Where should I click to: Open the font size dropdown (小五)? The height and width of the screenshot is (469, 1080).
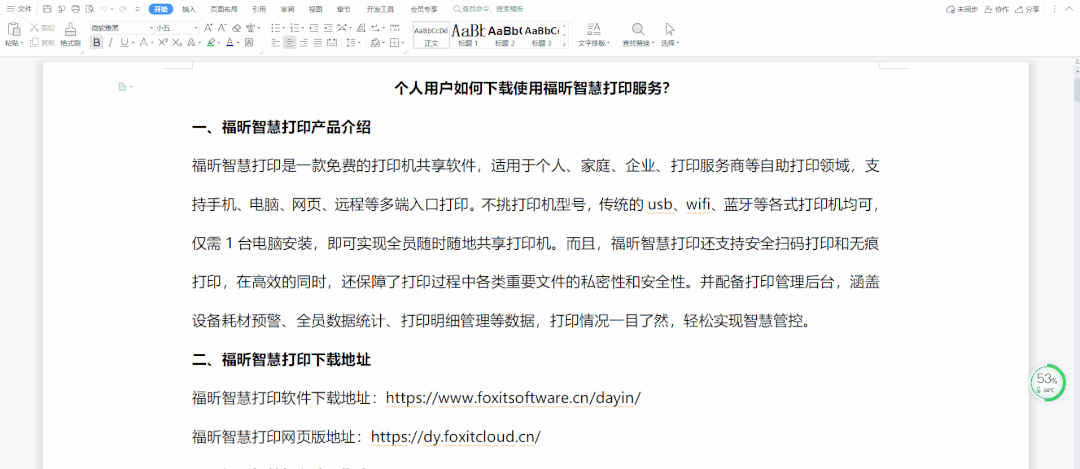[x=196, y=28]
